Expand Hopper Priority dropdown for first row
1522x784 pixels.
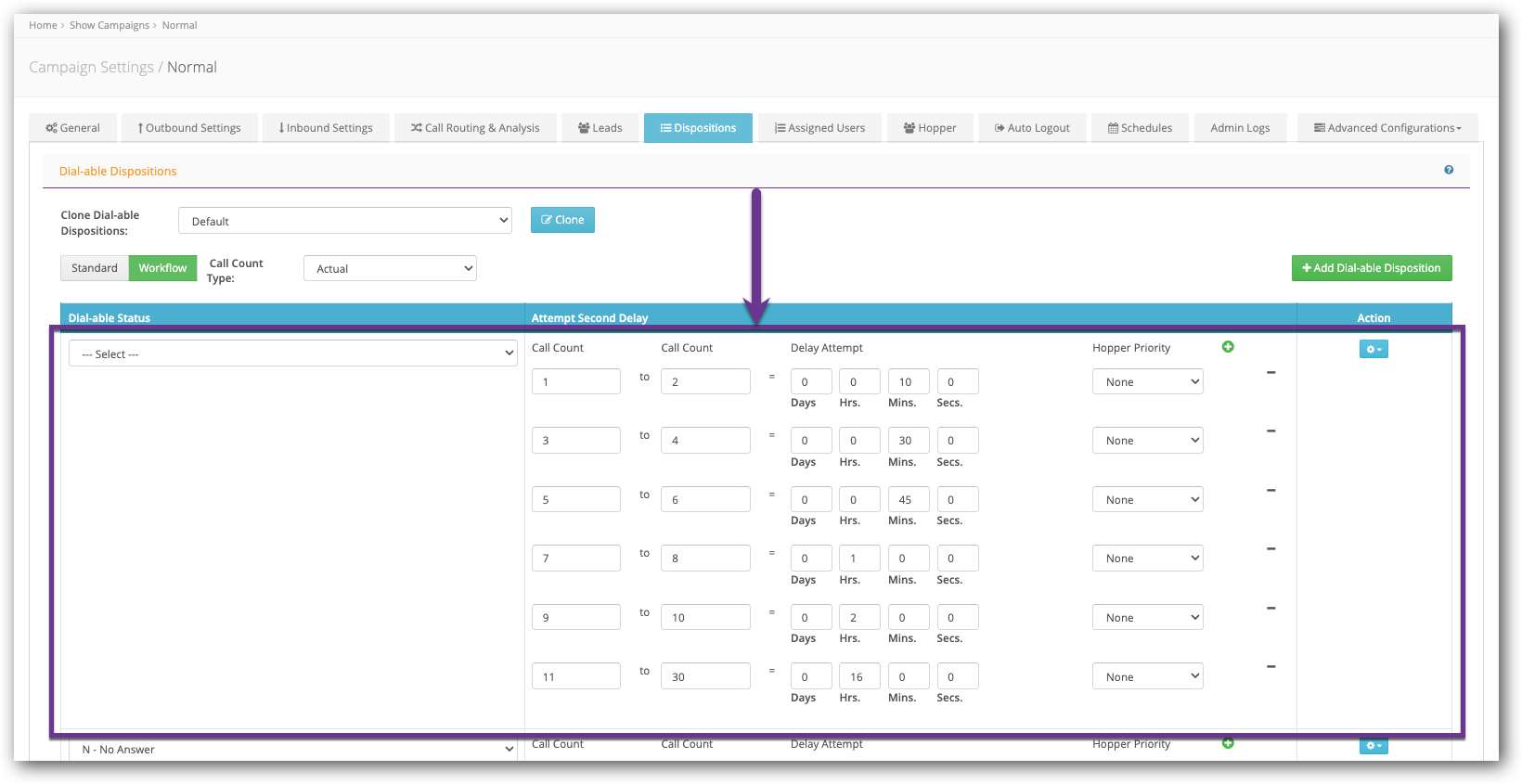tap(1147, 382)
